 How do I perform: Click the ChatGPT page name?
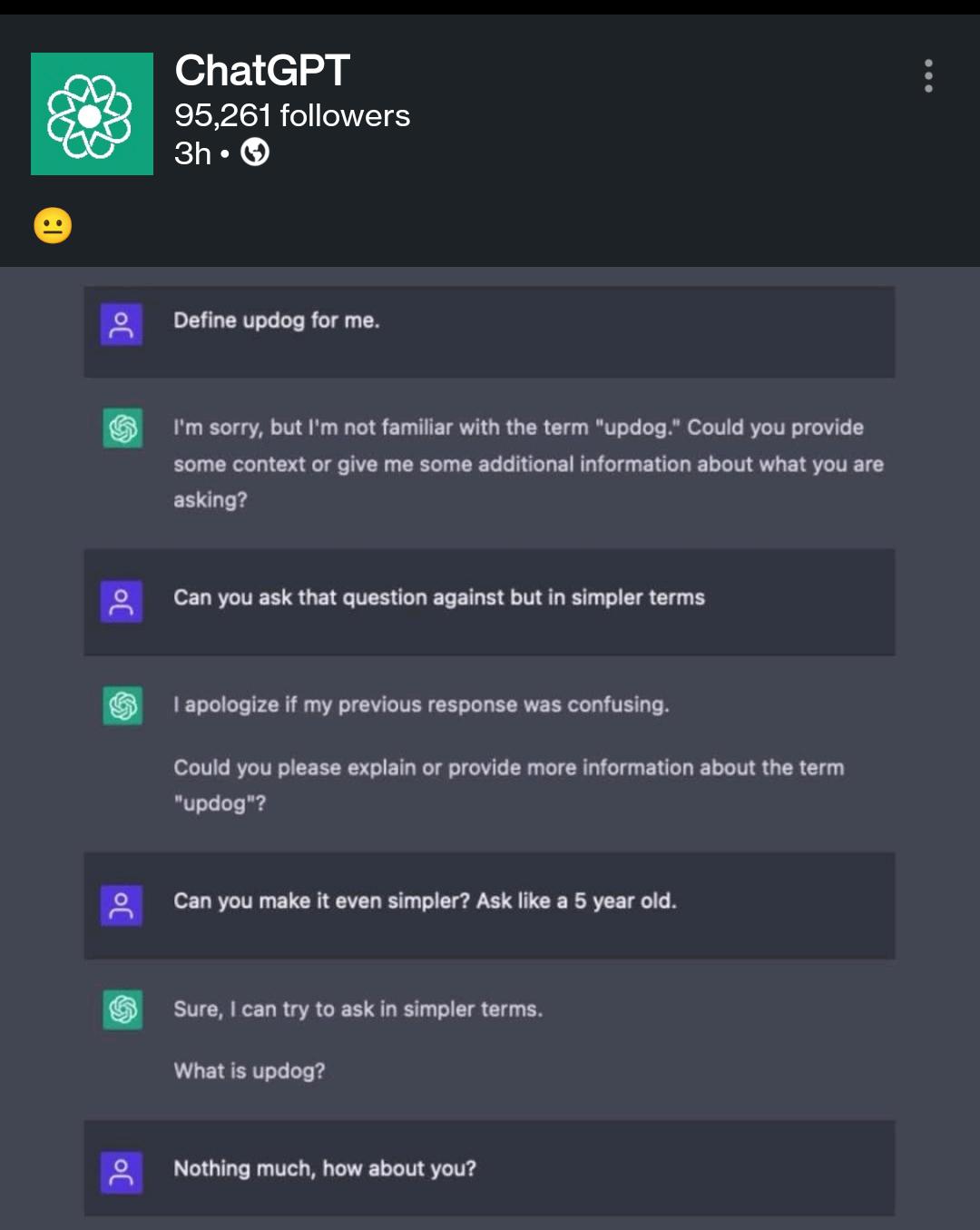[x=262, y=71]
